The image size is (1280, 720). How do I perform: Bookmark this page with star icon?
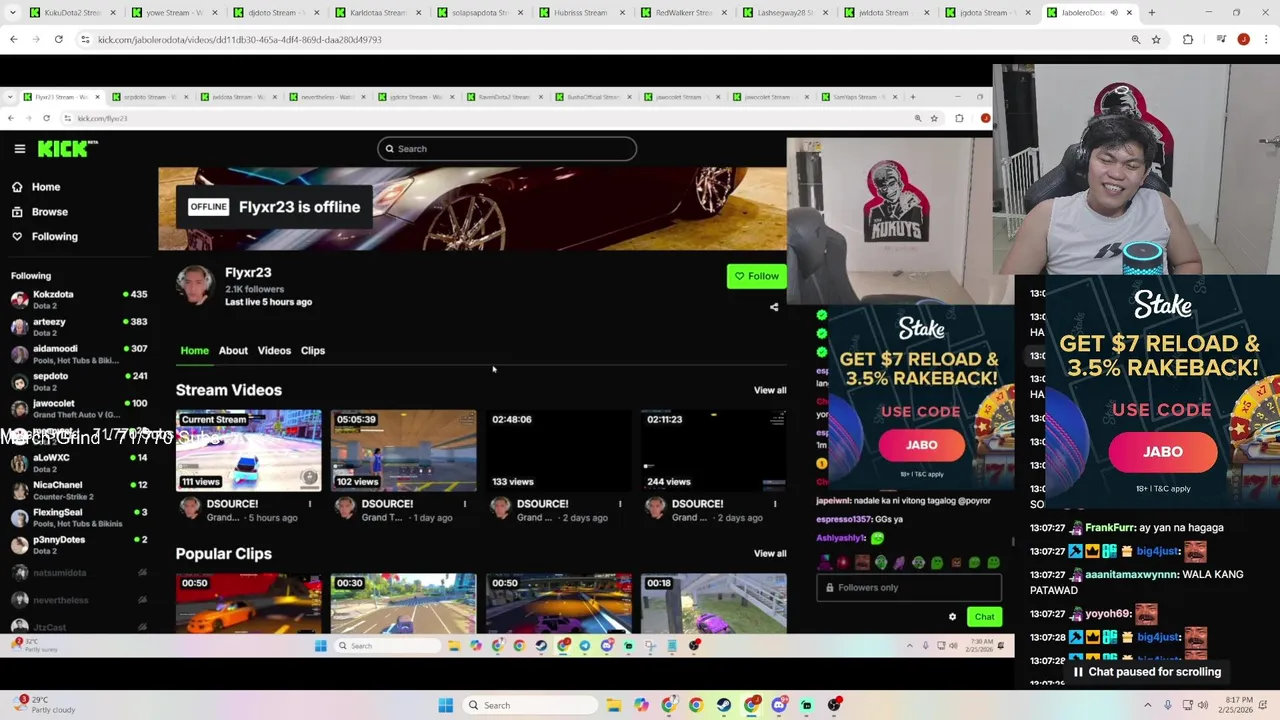tap(1156, 39)
